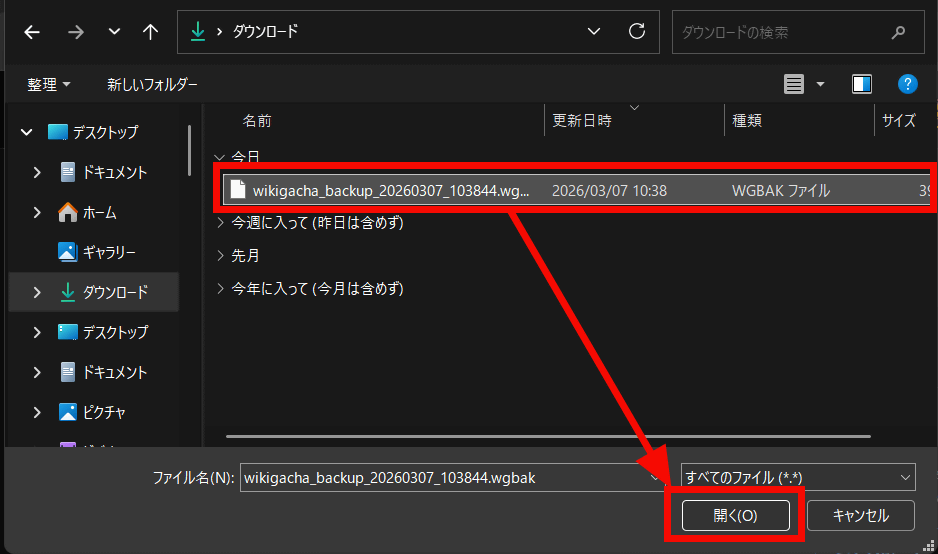The image size is (938, 554).
Task: Go back with the left arrow button
Action: pos(32,32)
